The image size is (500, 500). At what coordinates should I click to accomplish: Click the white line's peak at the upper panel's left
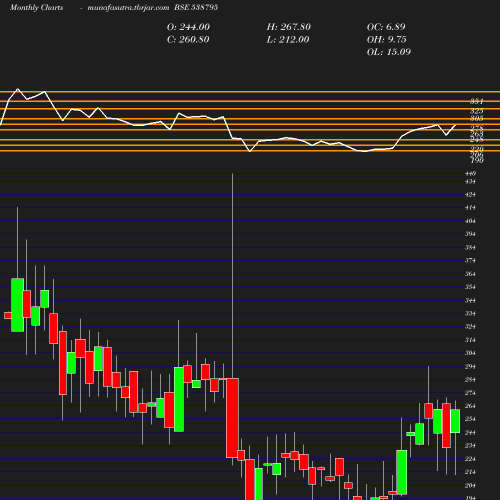coord(18,89)
